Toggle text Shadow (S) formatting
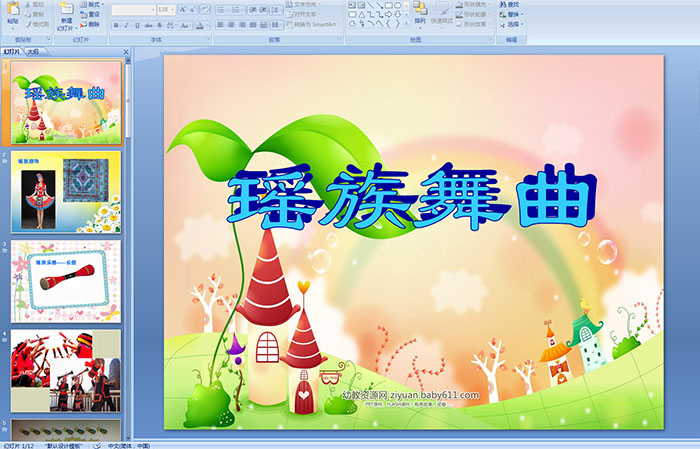 click(159, 25)
